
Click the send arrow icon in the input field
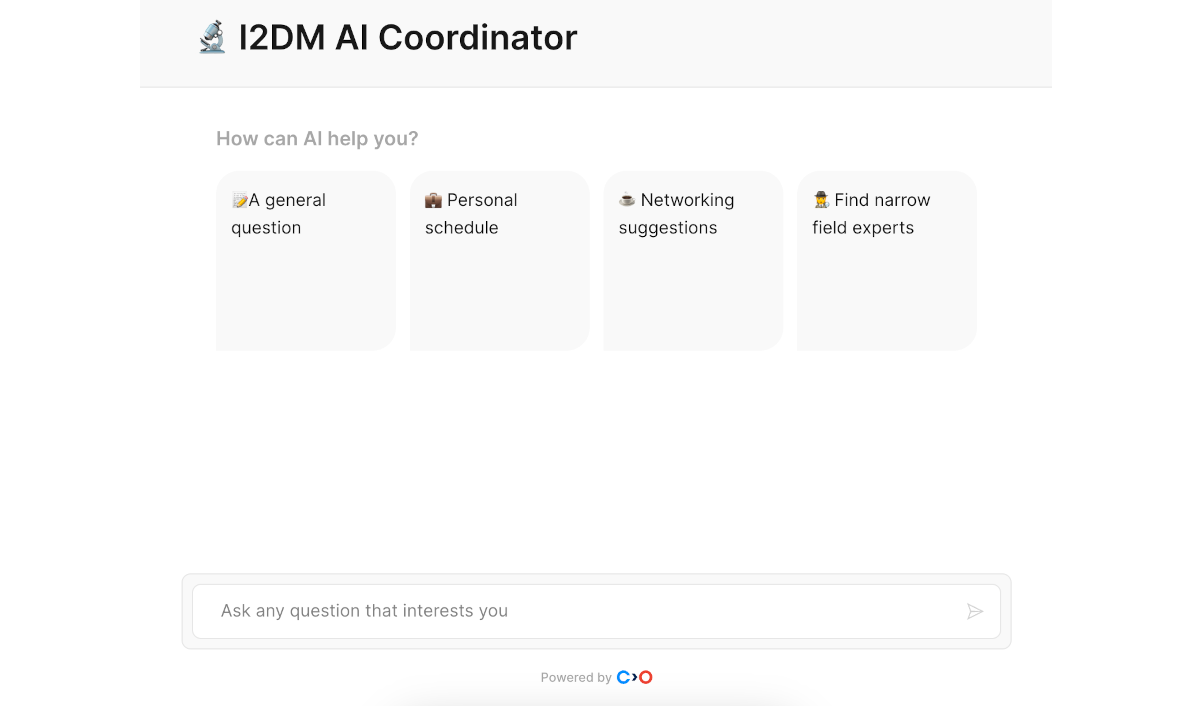(975, 611)
